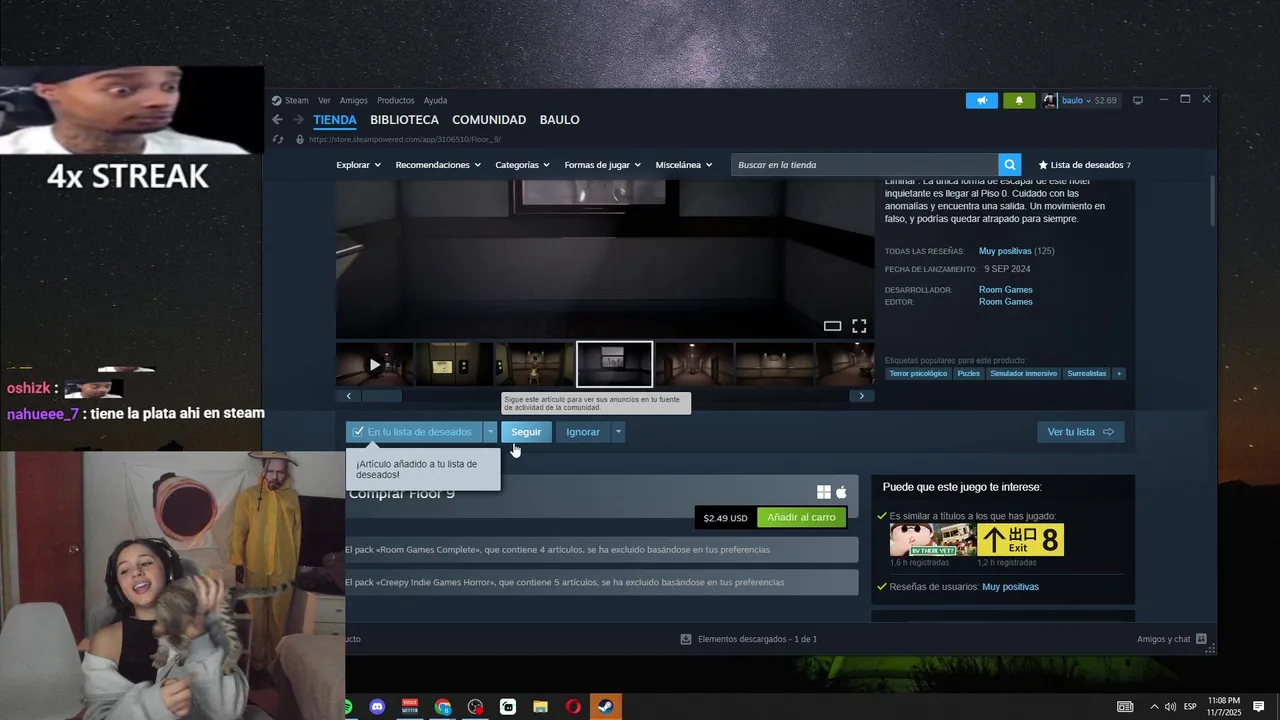Screen dimensions: 1280x720
Task: Open the Amigos y chat panel
Action: click(1171, 639)
